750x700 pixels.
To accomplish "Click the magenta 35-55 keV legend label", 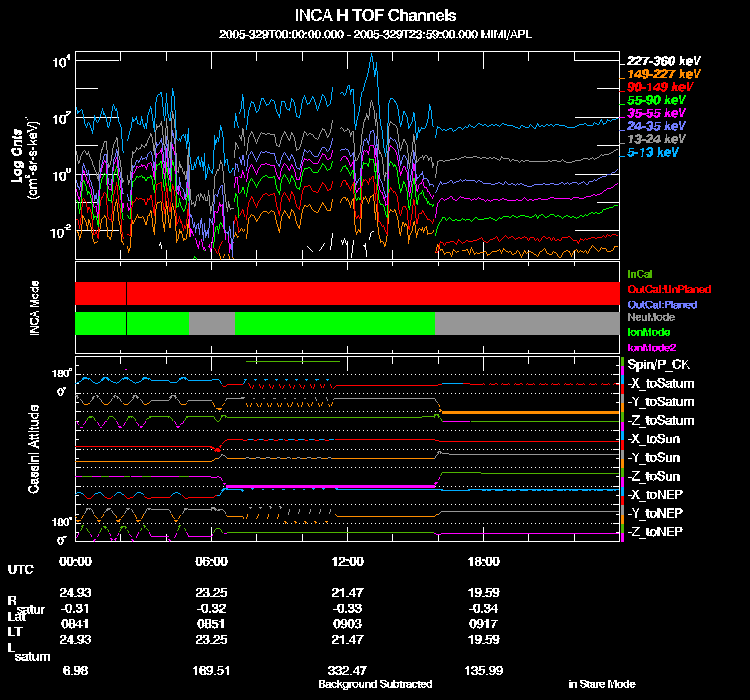I will click(x=656, y=113).
